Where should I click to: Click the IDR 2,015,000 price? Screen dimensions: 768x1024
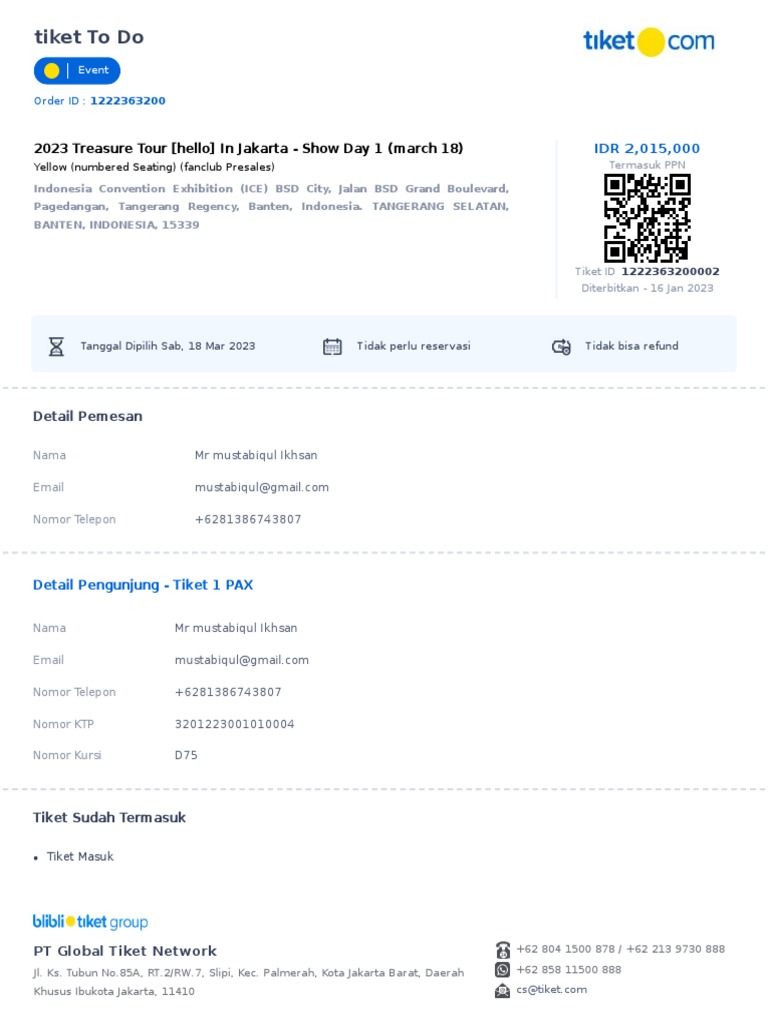647,148
